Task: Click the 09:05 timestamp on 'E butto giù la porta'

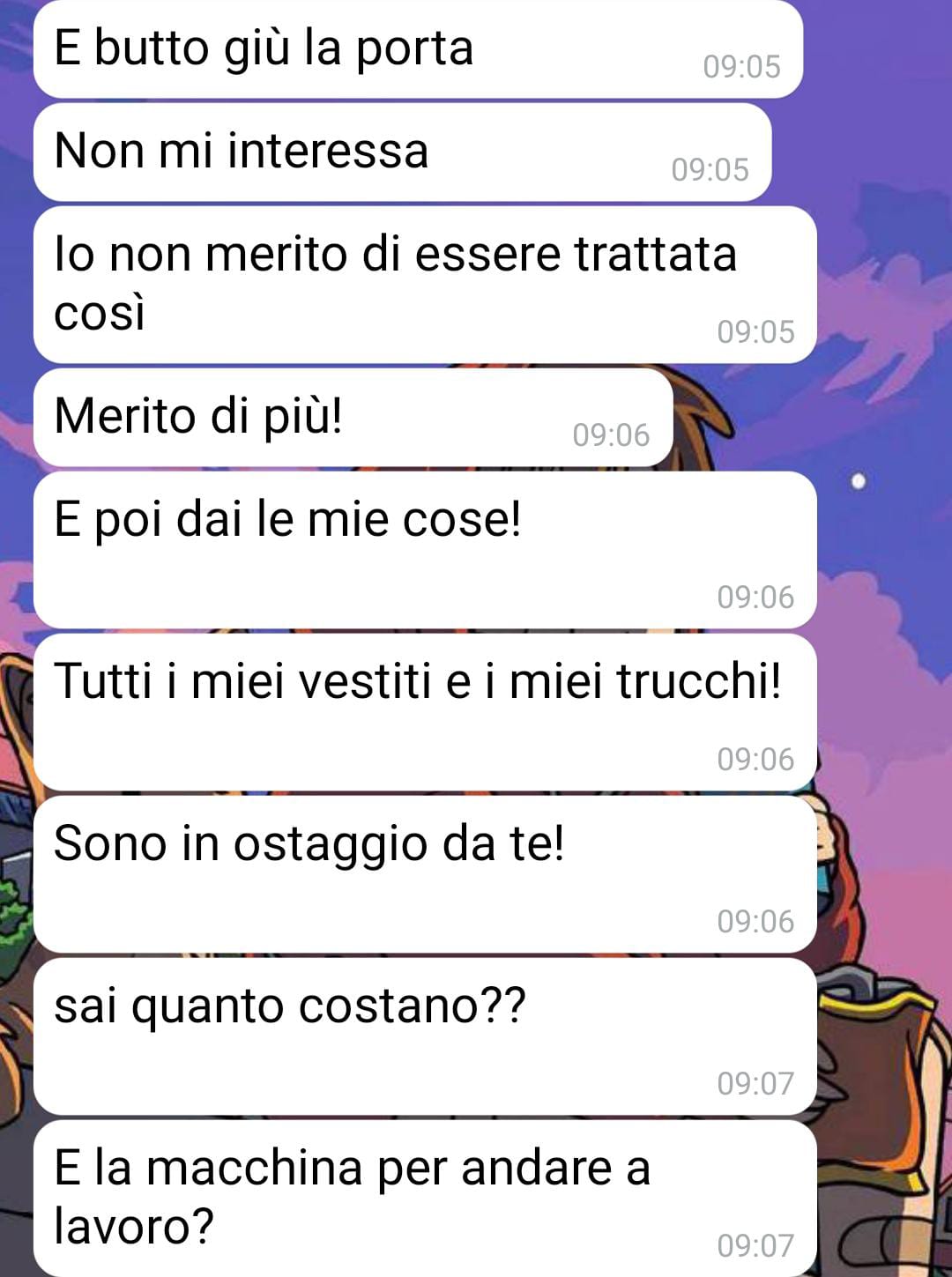Action: pyautogui.click(x=741, y=67)
